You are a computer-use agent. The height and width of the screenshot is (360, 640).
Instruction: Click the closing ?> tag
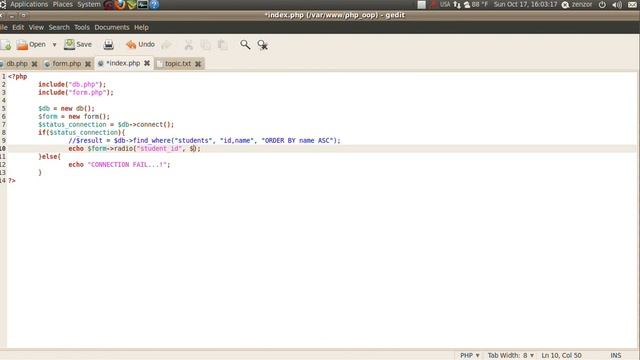[12, 180]
